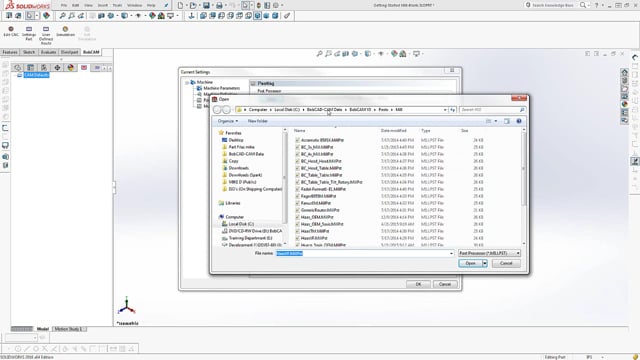Click Cancel in the Open dialog
The width and height of the screenshot is (640, 360).
(506, 264)
